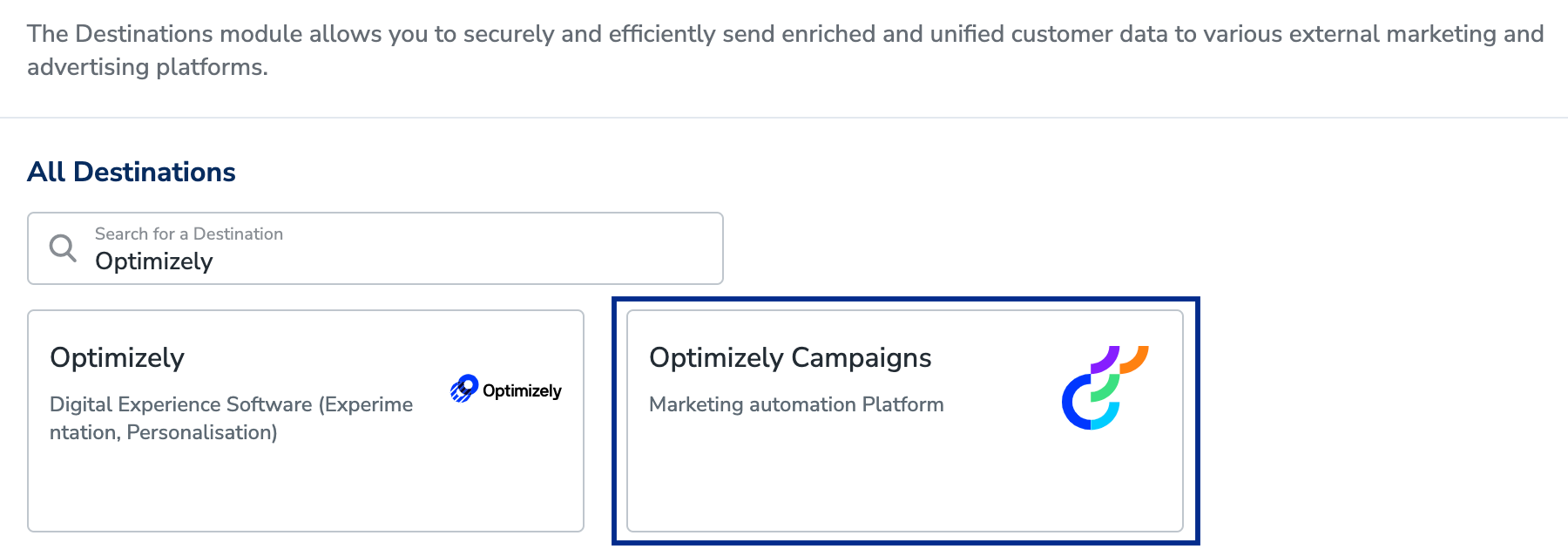The width and height of the screenshot is (1568, 556).
Task: Click the magnifying glass search icon
Action: pos(63,248)
